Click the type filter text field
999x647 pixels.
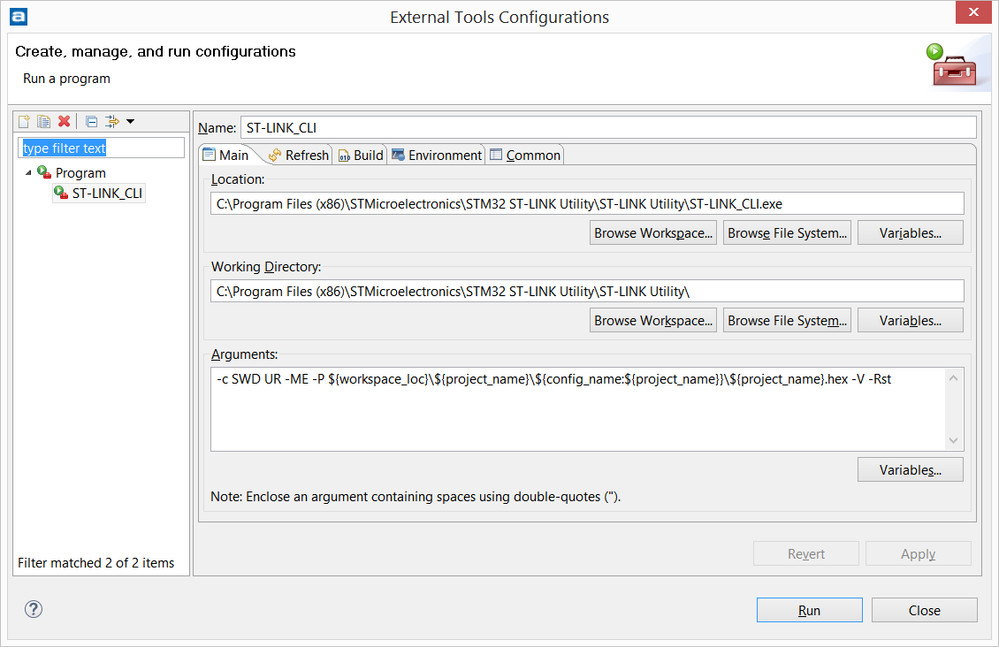tap(101, 148)
